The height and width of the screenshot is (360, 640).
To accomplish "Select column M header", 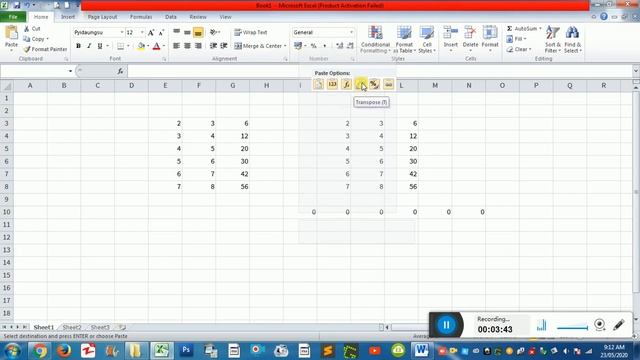I will coord(435,85).
